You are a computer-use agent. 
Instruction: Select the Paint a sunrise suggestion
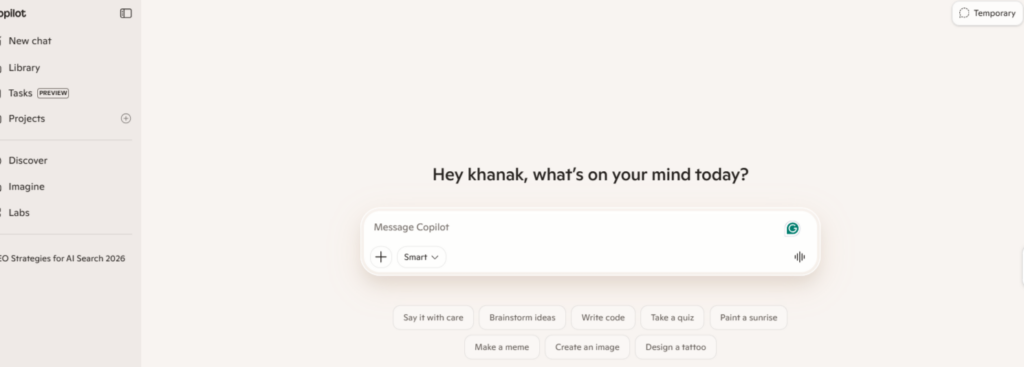[748, 317]
